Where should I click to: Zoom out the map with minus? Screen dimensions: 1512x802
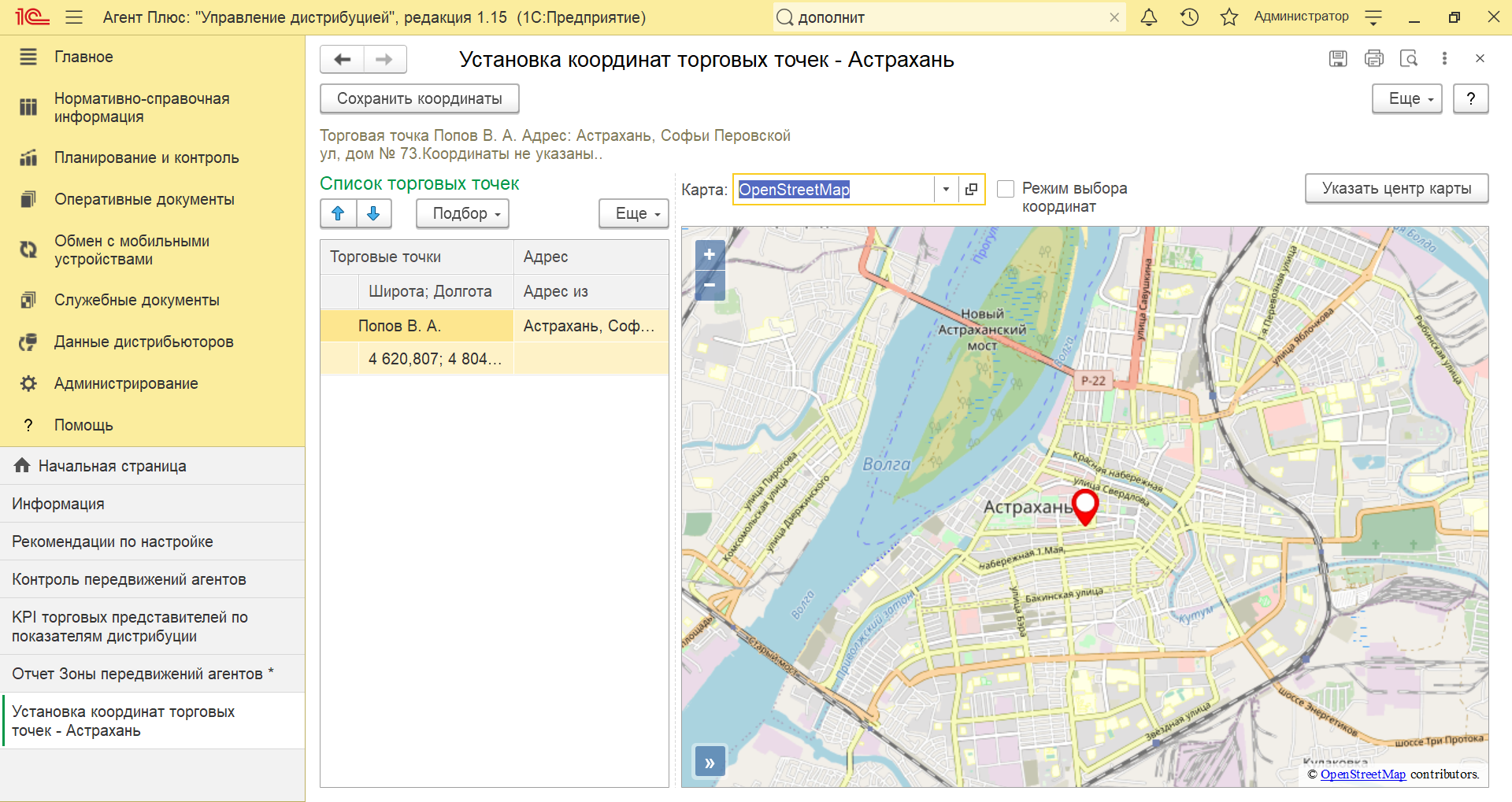pyautogui.click(x=710, y=285)
